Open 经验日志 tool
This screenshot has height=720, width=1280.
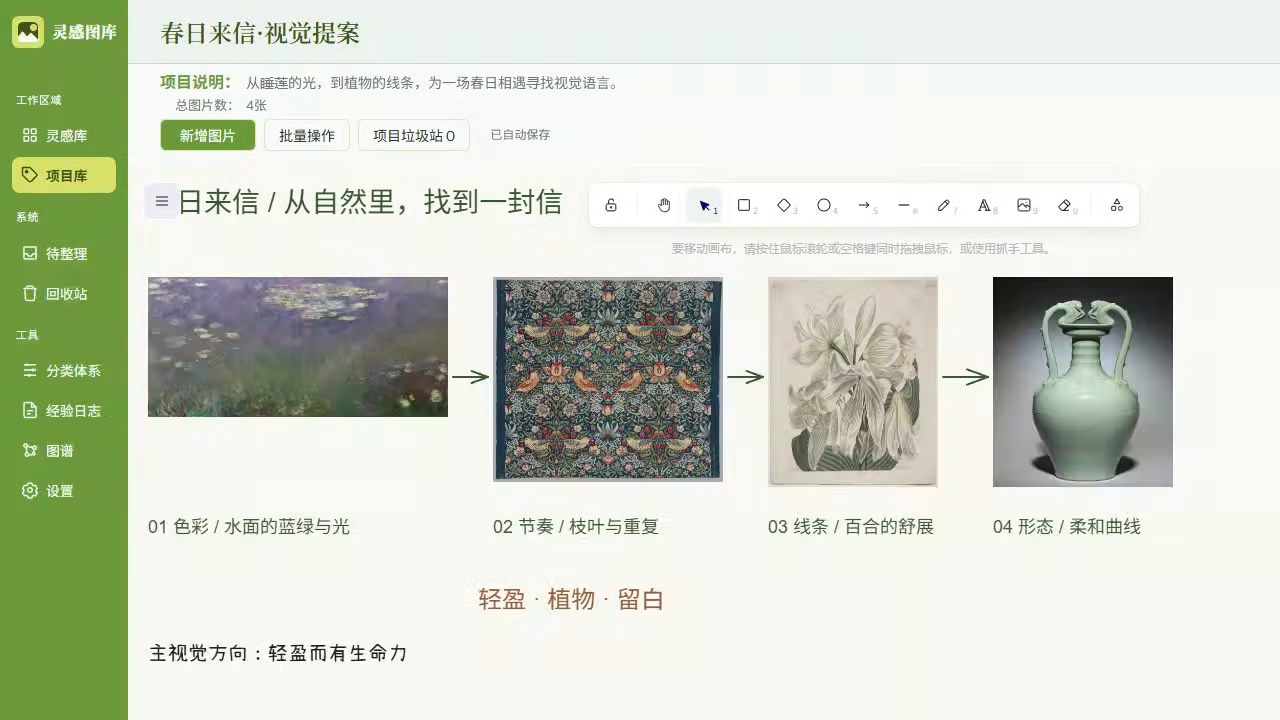click(x=64, y=411)
